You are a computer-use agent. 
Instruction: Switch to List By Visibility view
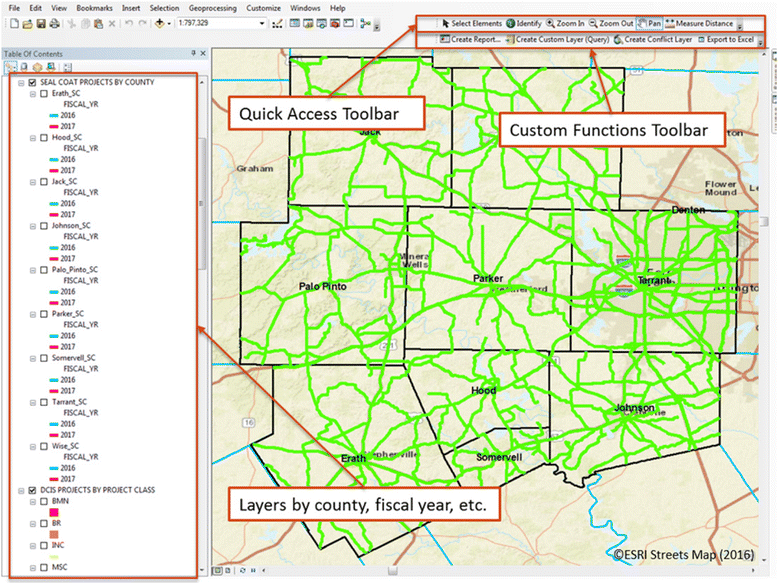click(37, 67)
